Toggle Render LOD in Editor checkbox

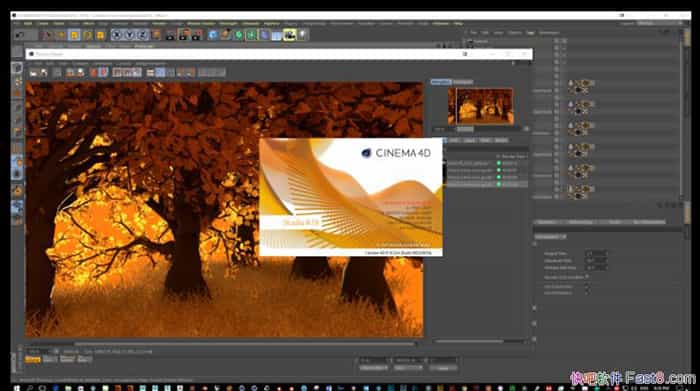pyautogui.click(x=587, y=277)
